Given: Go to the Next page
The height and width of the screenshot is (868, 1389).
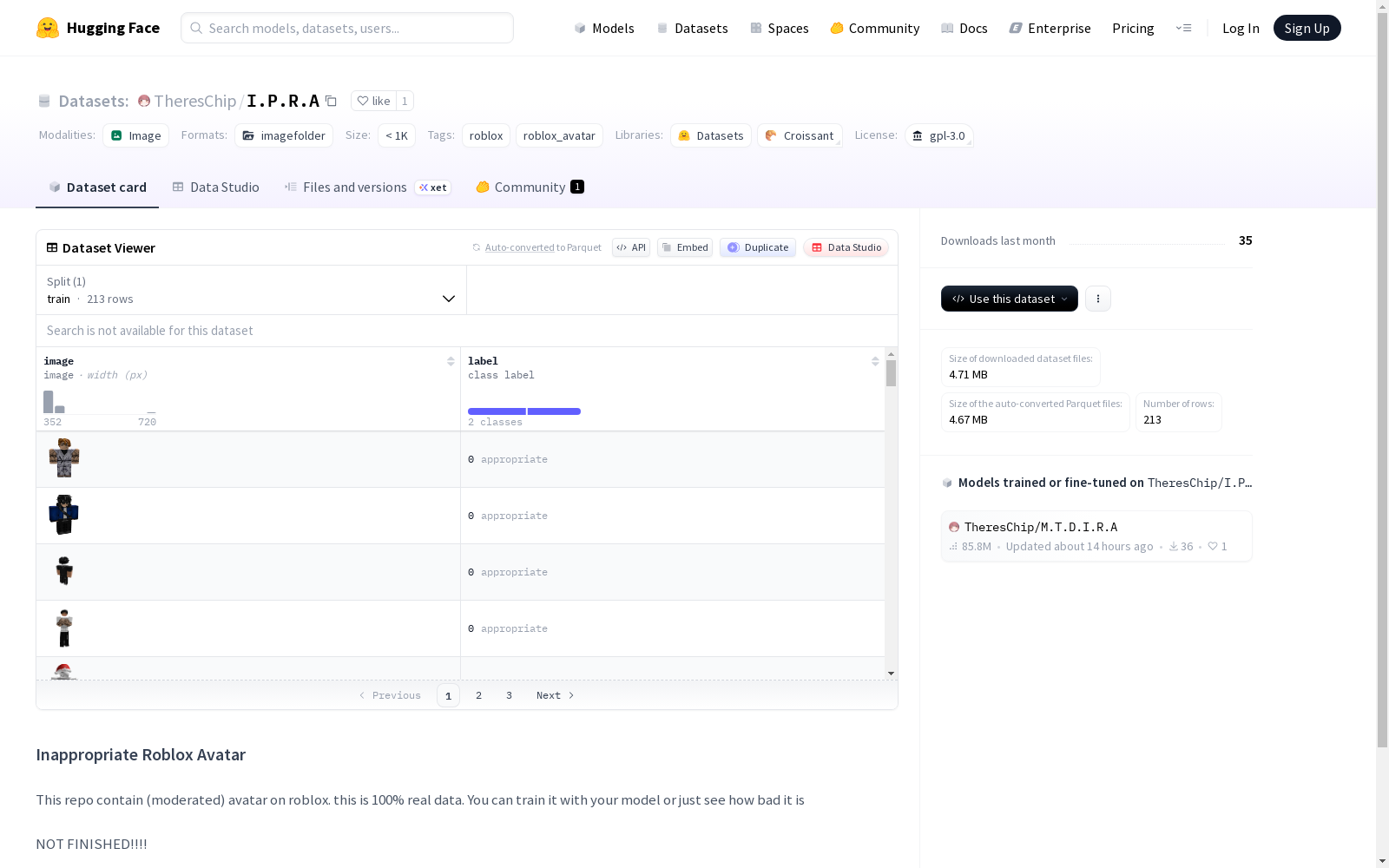Looking at the screenshot, I should (556, 695).
